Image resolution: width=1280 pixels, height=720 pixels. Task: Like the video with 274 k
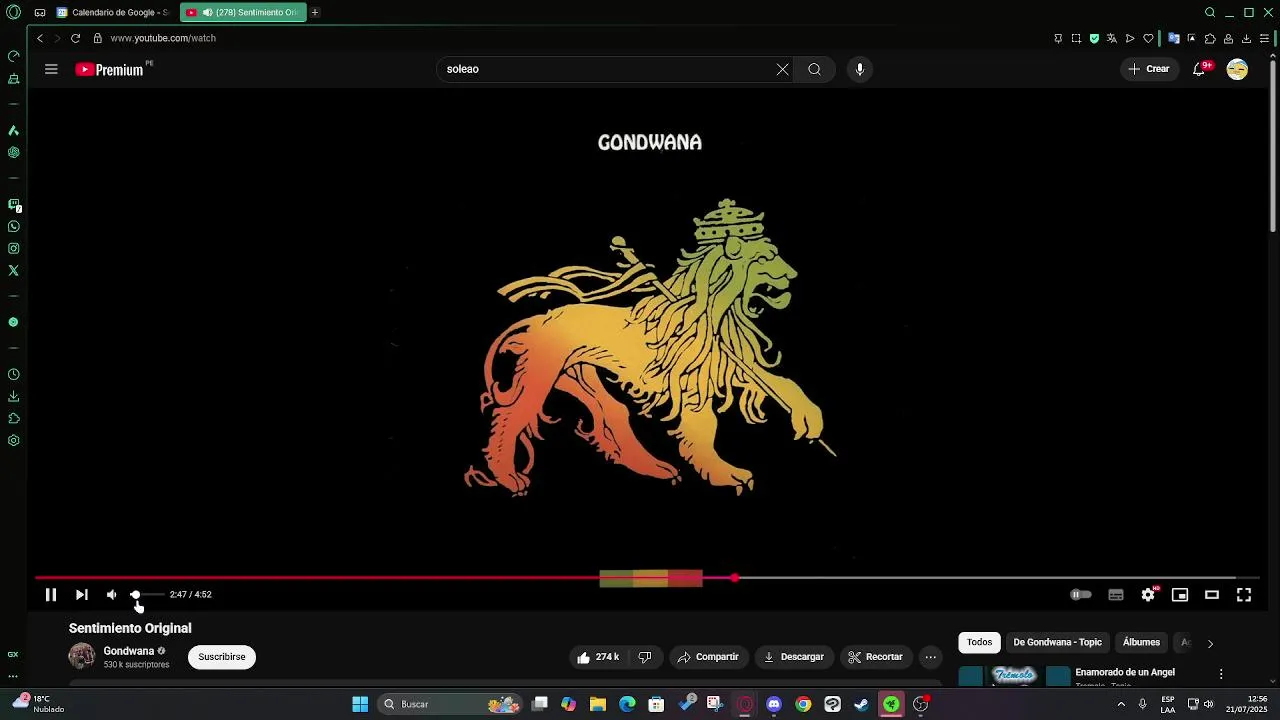point(597,657)
